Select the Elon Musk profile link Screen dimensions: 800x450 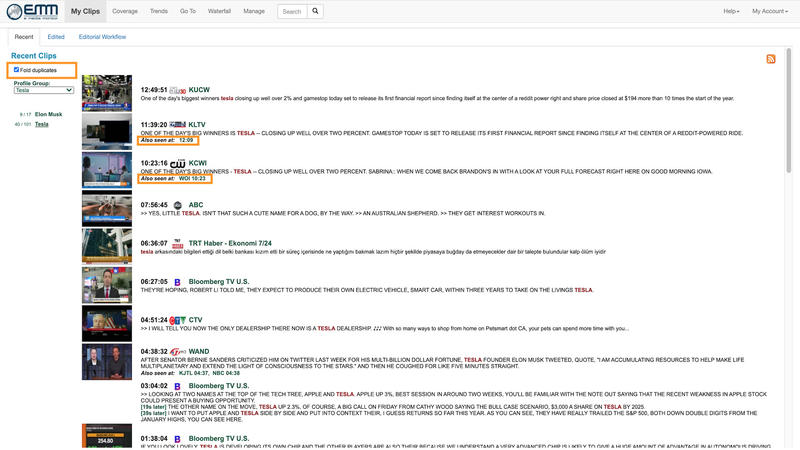point(48,114)
